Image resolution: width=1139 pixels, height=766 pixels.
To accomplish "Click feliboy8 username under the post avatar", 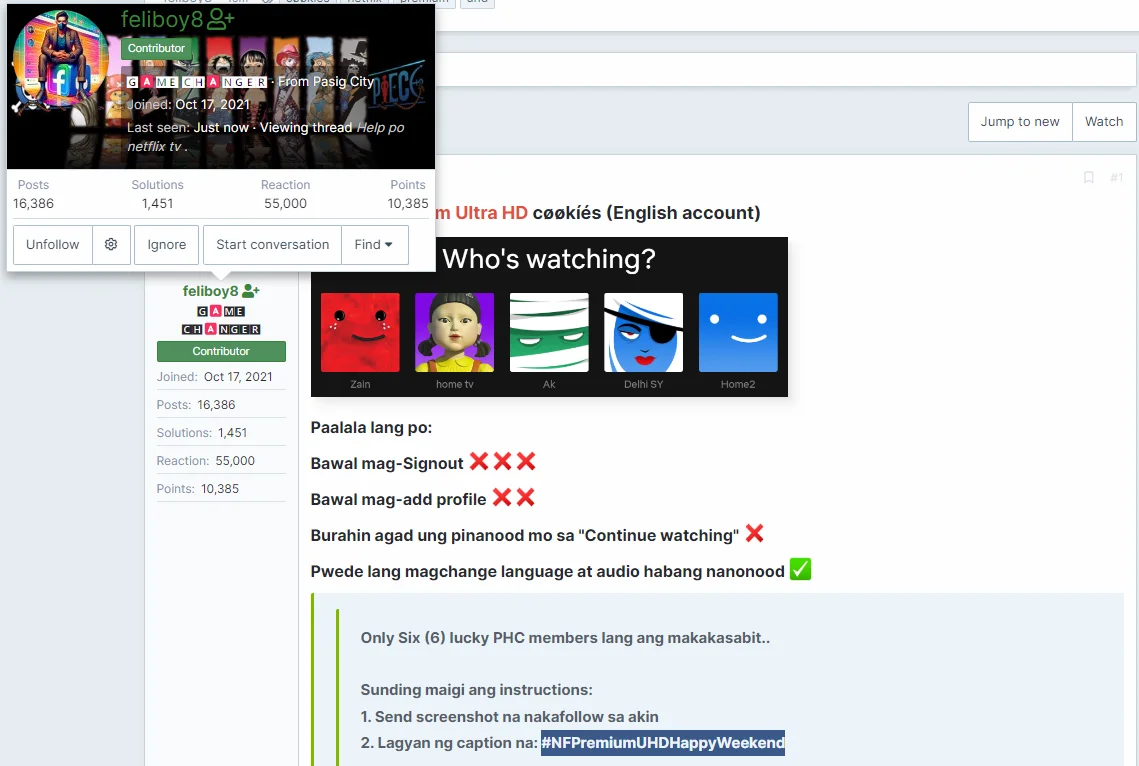I will (210, 291).
